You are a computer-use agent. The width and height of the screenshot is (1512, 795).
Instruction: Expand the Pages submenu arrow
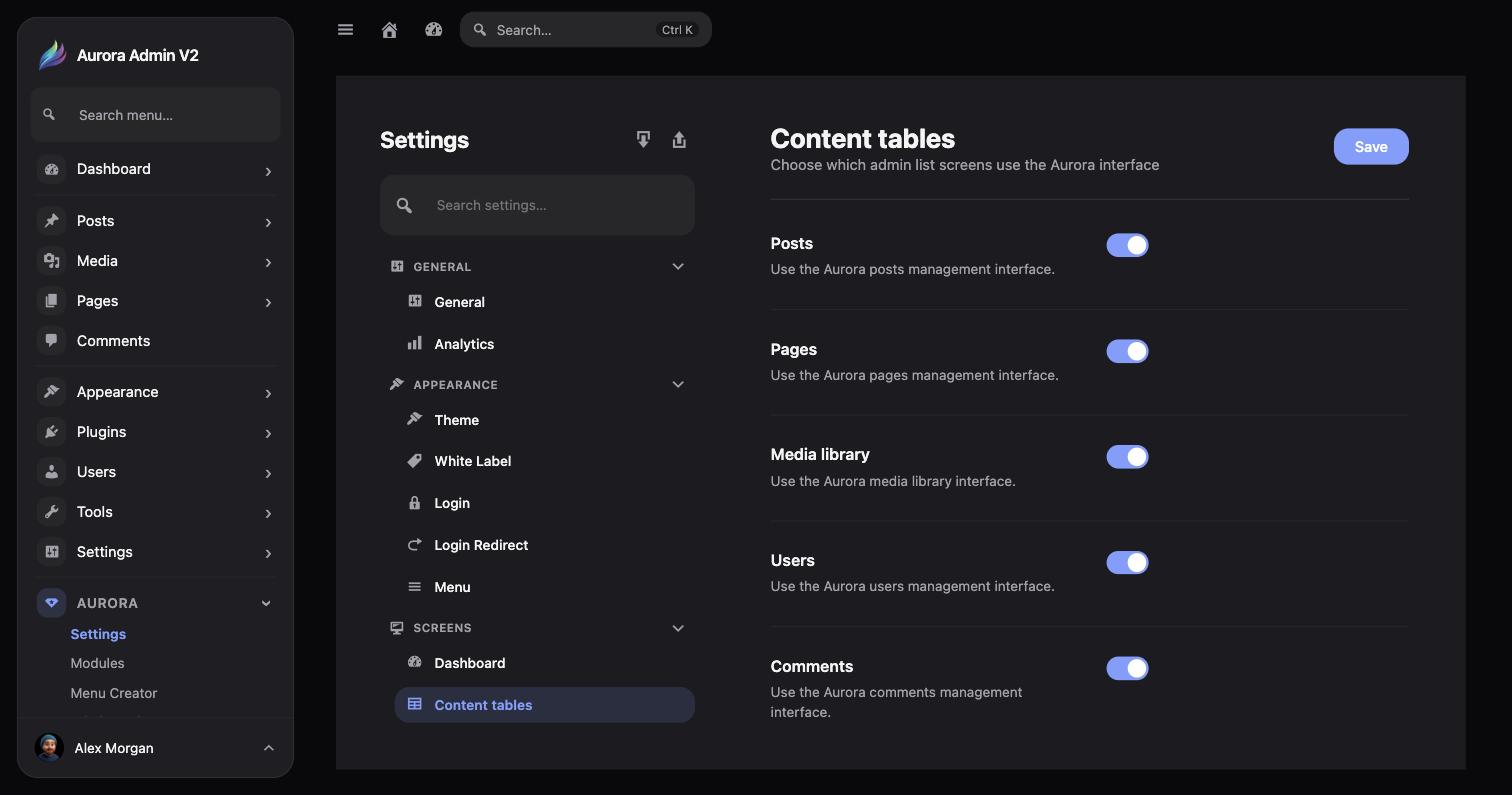[x=268, y=302]
